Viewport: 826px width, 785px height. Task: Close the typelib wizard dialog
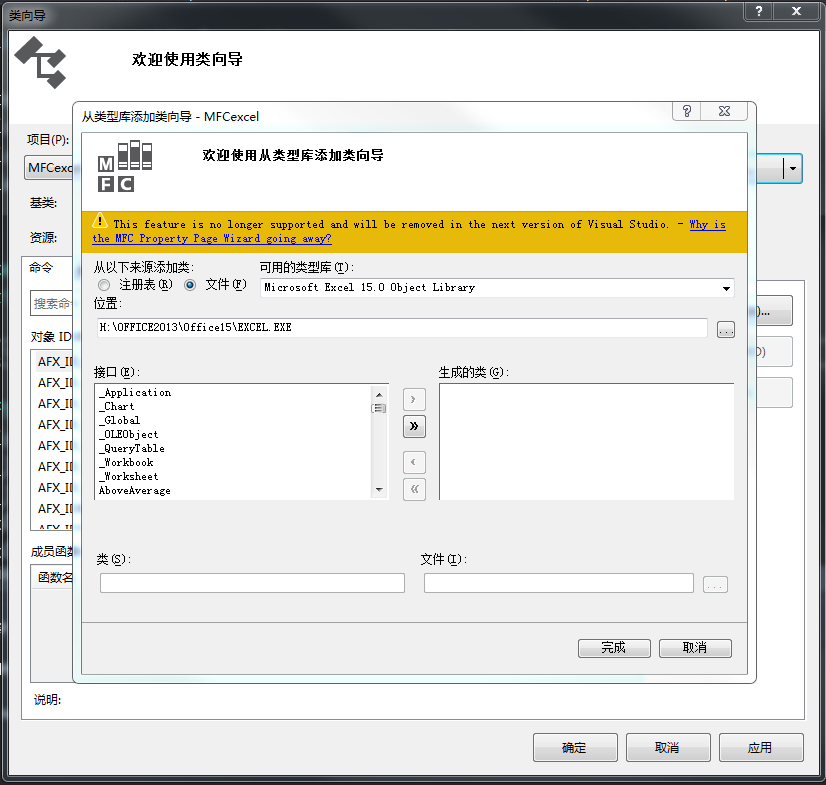(724, 111)
